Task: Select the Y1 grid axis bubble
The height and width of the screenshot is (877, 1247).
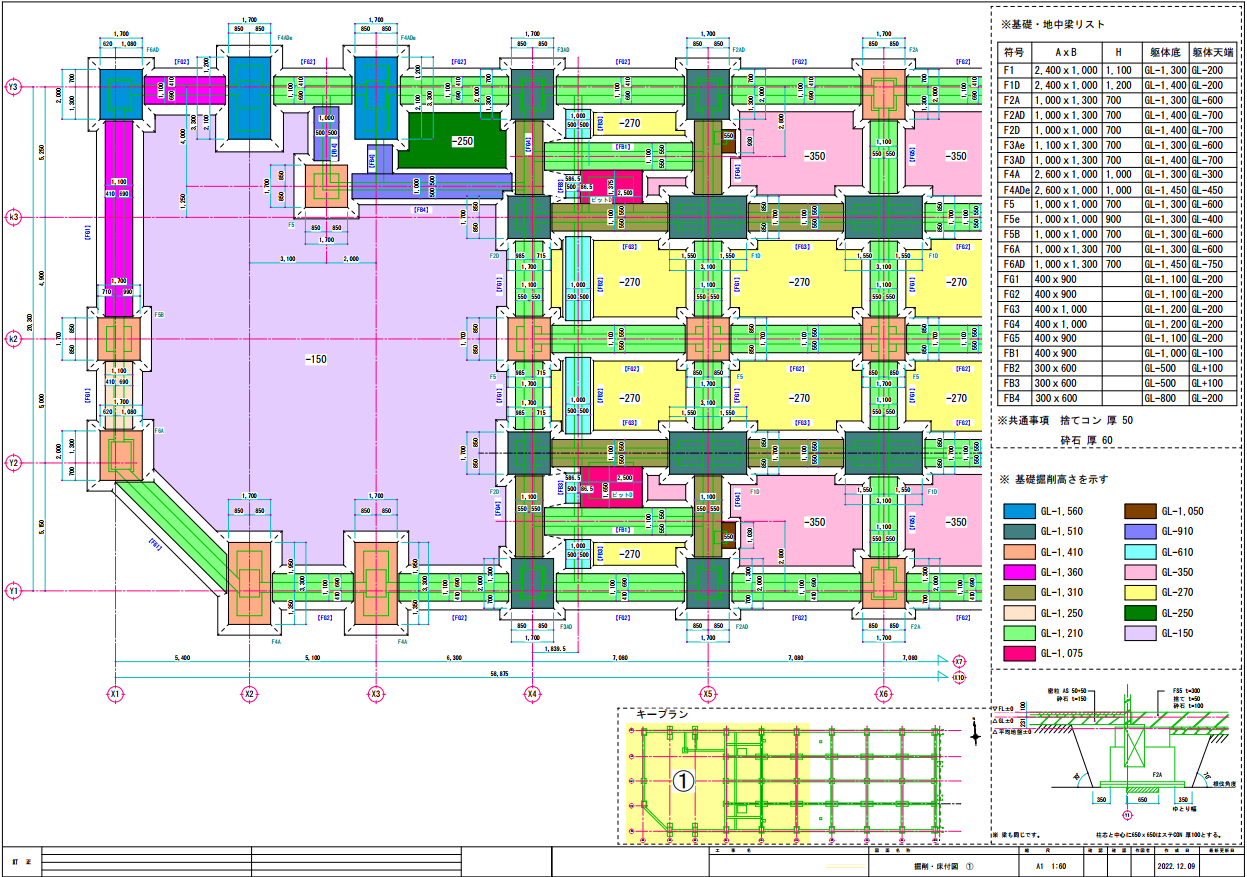Action: (13, 591)
